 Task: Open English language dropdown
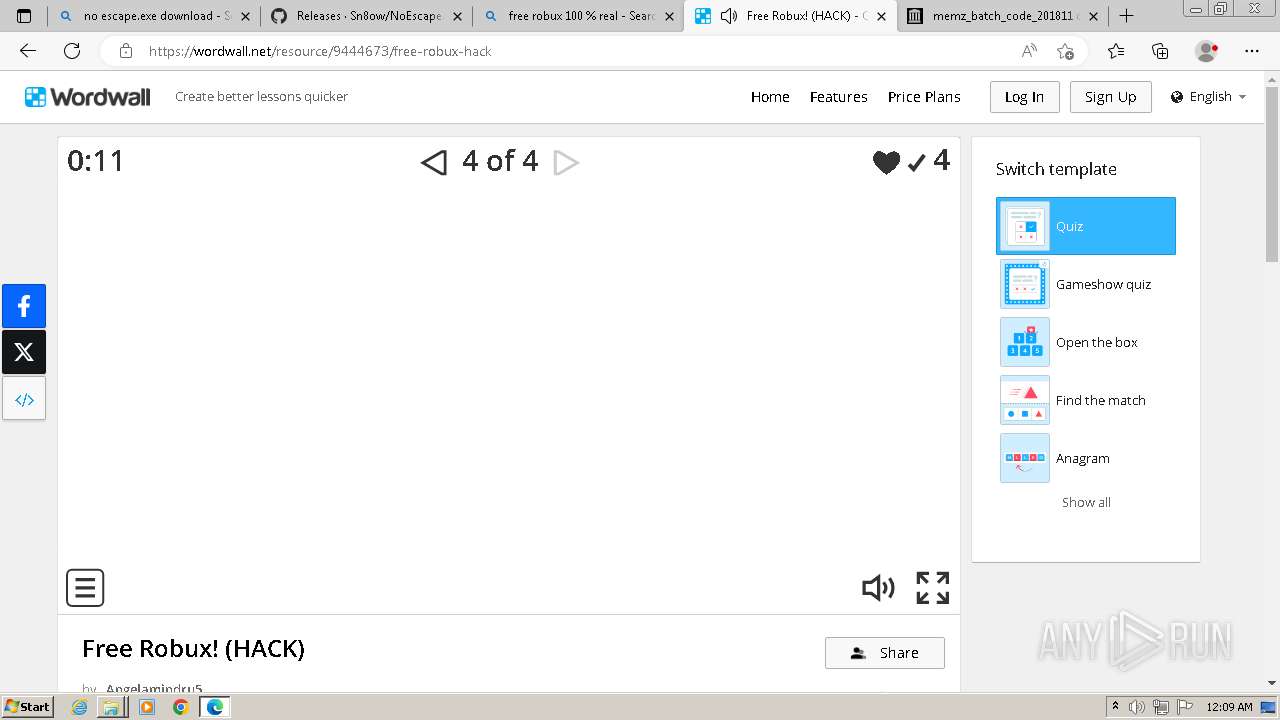(1209, 97)
